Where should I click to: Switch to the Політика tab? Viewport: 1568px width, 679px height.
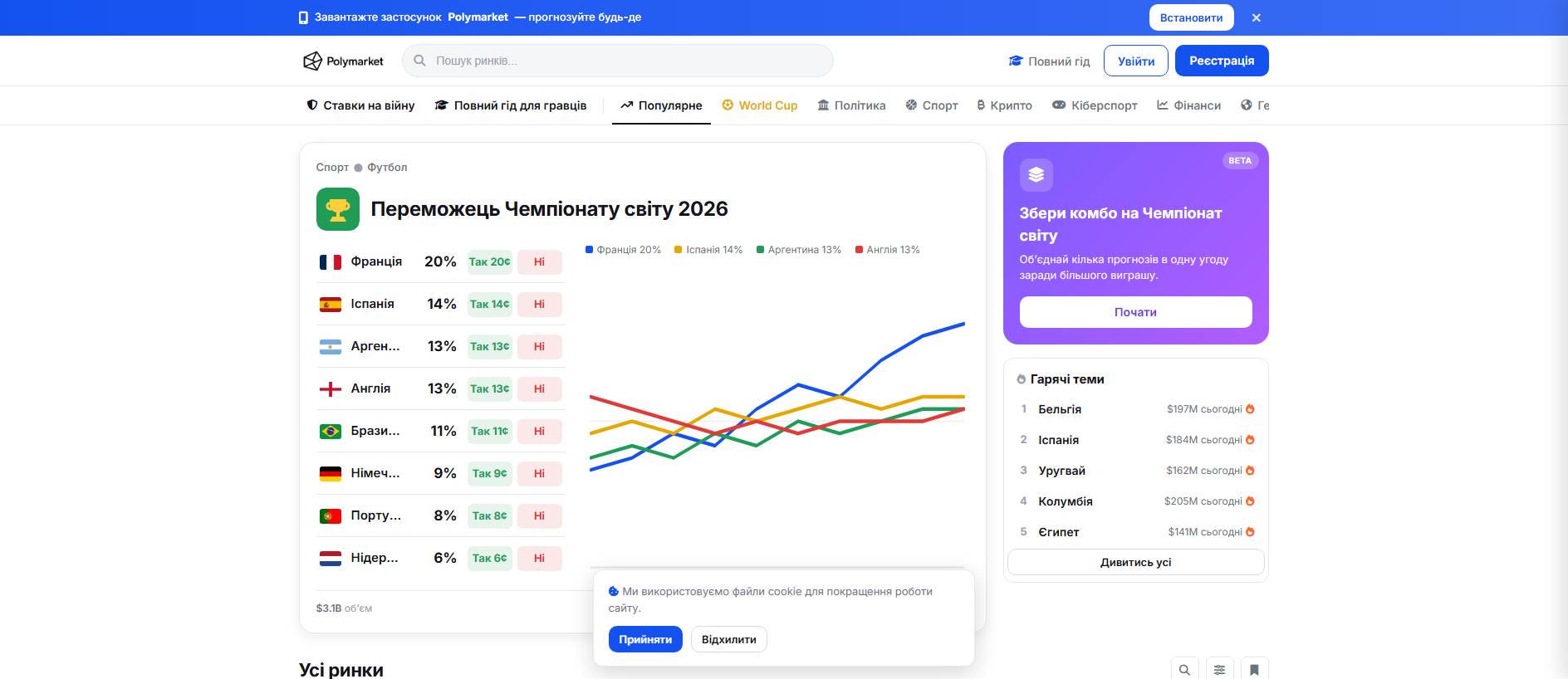pyautogui.click(x=851, y=105)
